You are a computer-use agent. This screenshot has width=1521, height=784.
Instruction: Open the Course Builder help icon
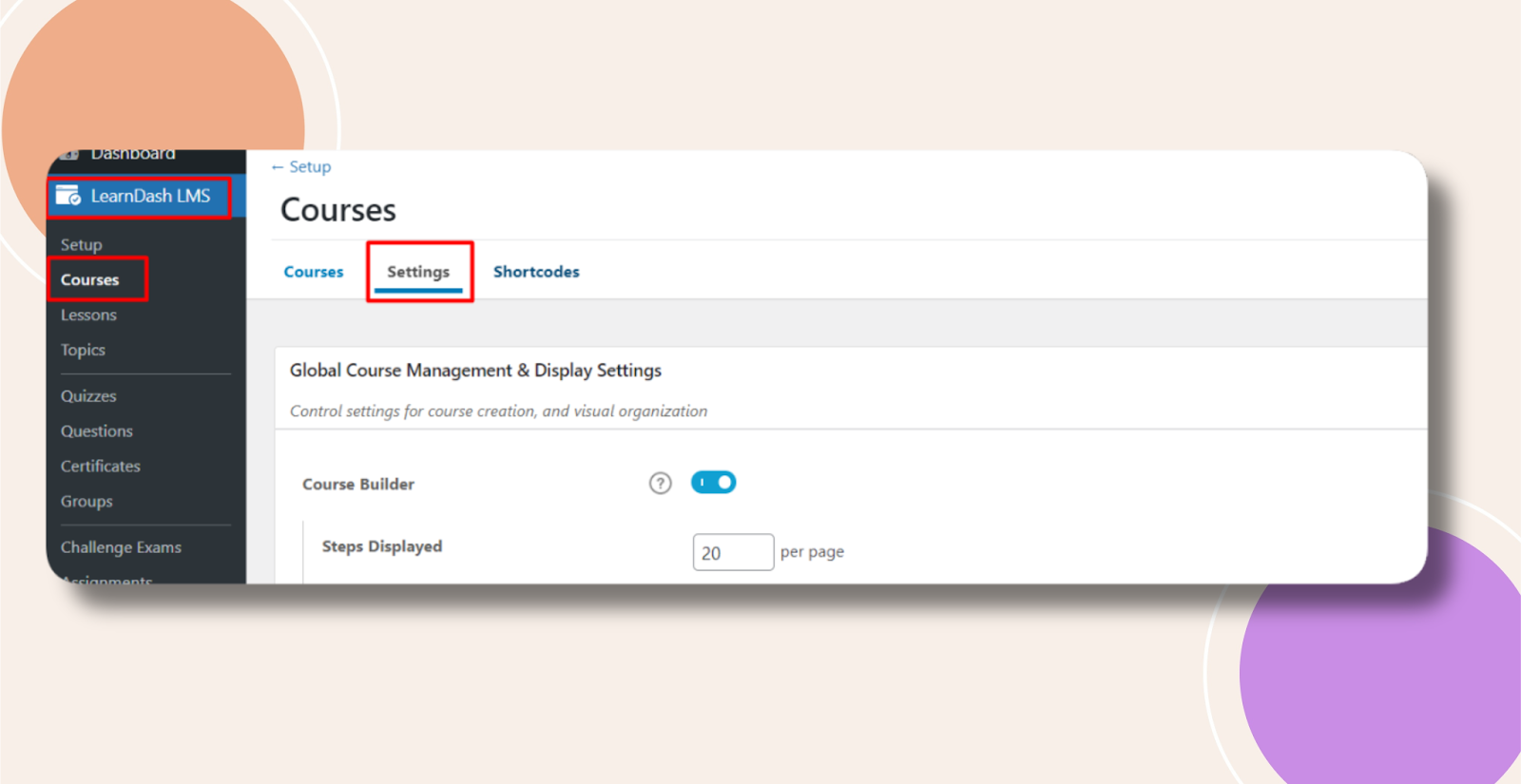(660, 483)
